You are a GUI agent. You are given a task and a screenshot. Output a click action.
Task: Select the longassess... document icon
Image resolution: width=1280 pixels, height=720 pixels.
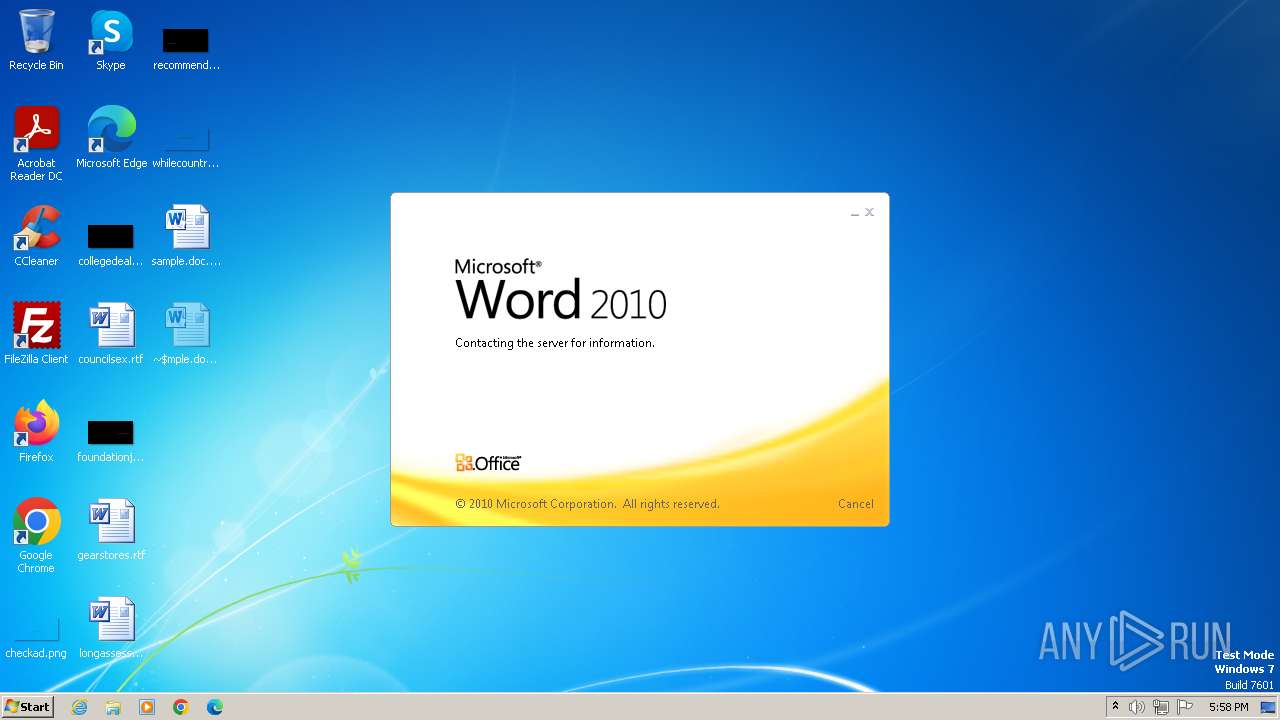tap(111, 628)
